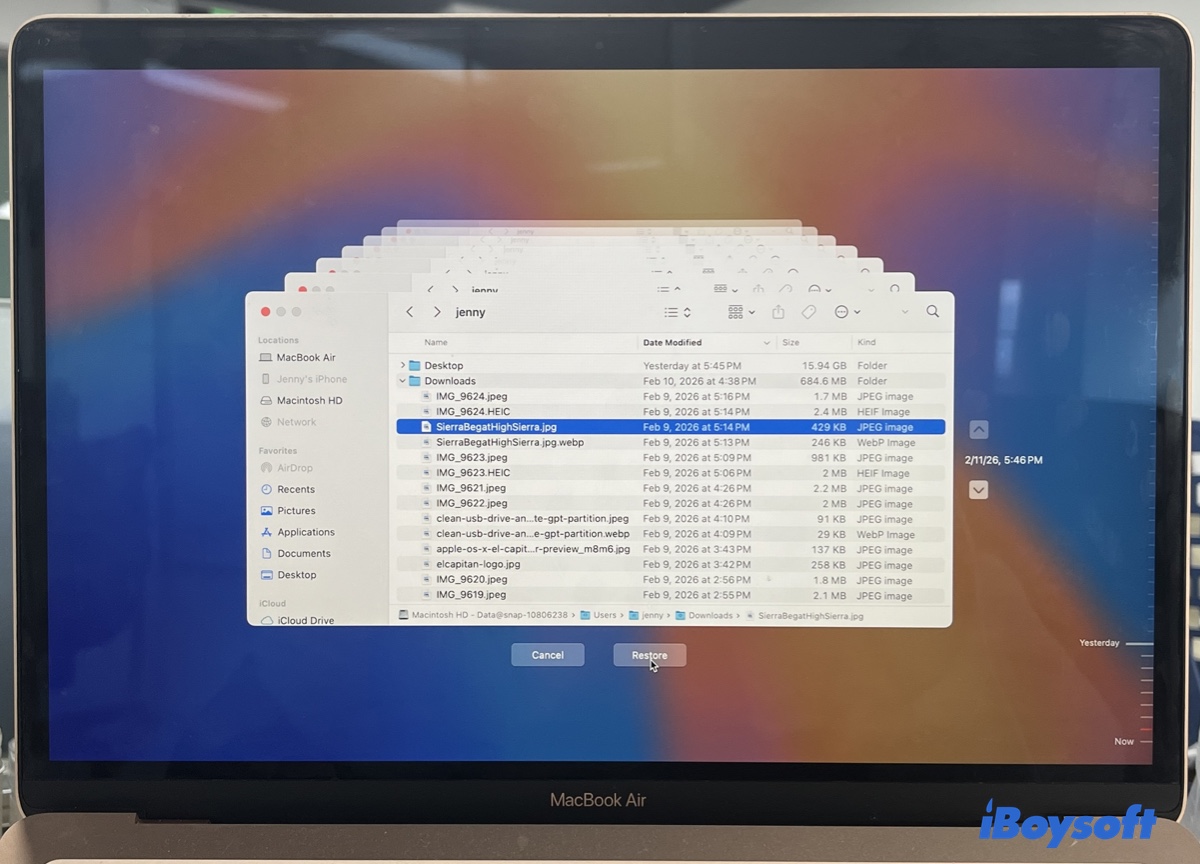The width and height of the screenshot is (1200, 864).
Task: Click the Tags icon in the toolbar
Action: [x=807, y=312]
